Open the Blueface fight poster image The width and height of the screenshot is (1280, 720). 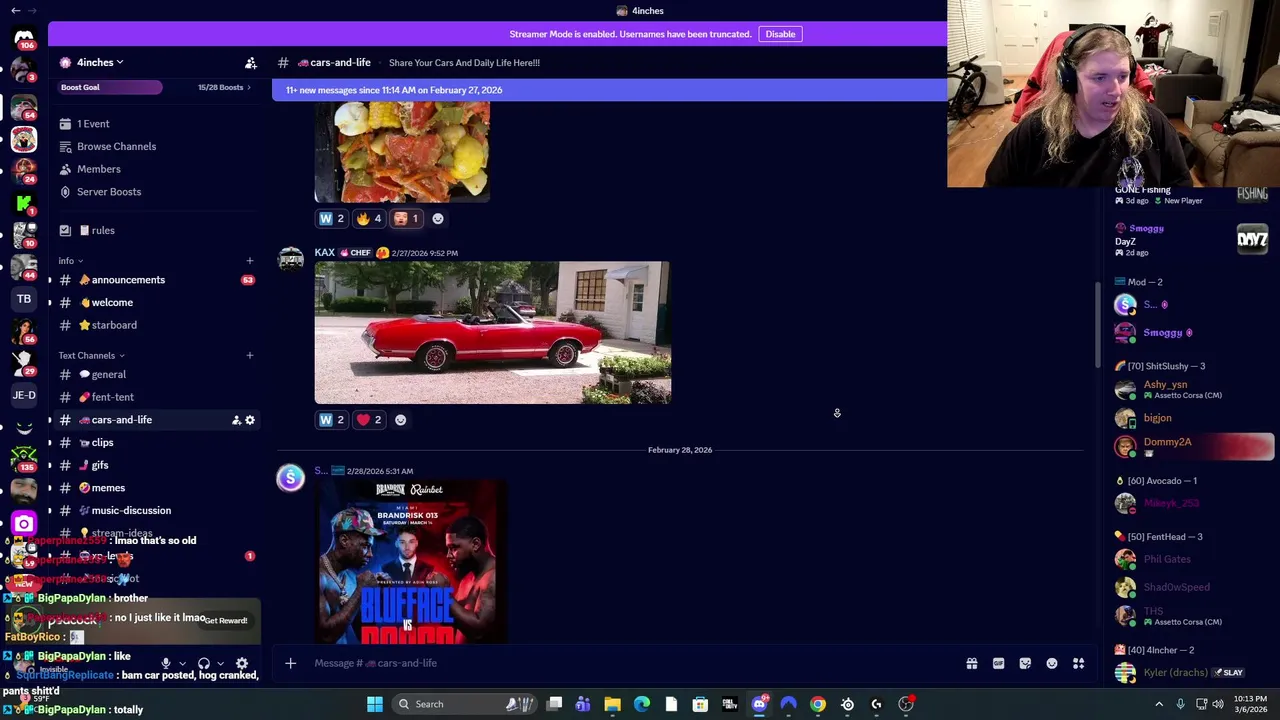[x=411, y=562]
